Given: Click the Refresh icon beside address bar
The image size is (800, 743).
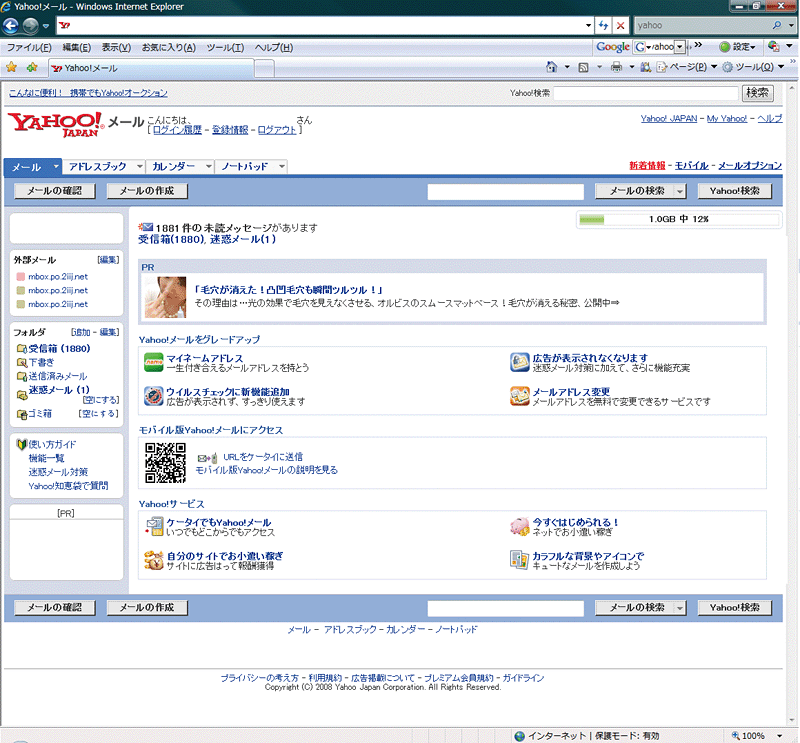Looking at the screenshot, I should pyautogui.click(x=604, y=25).
